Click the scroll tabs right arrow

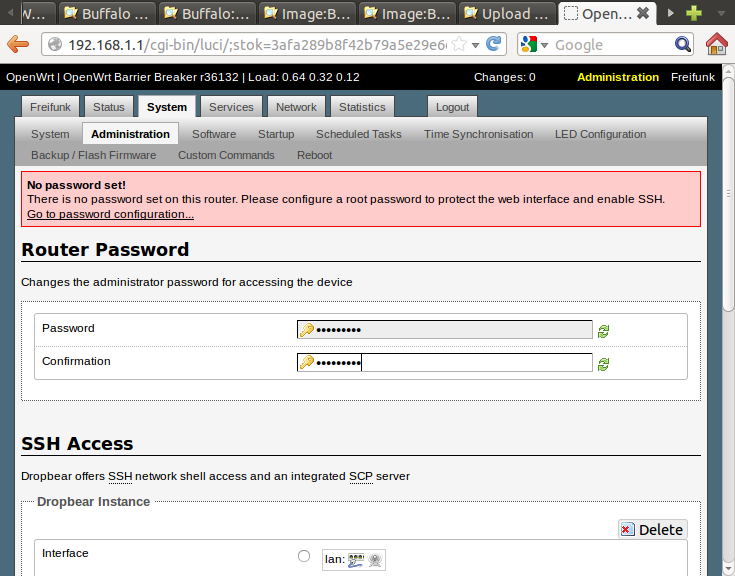pyautogui.click(x=670, y=13)
